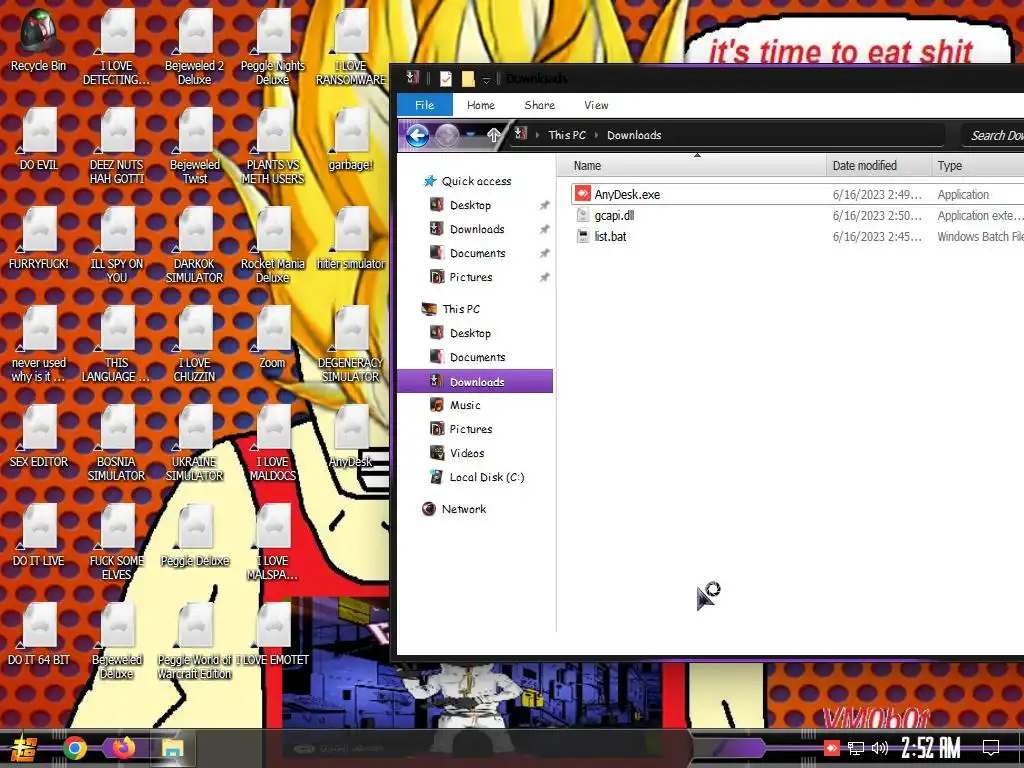Click the DO IT 64 BIT desktop icon
The image size is (1024, 768).
[x=39, y=635]
